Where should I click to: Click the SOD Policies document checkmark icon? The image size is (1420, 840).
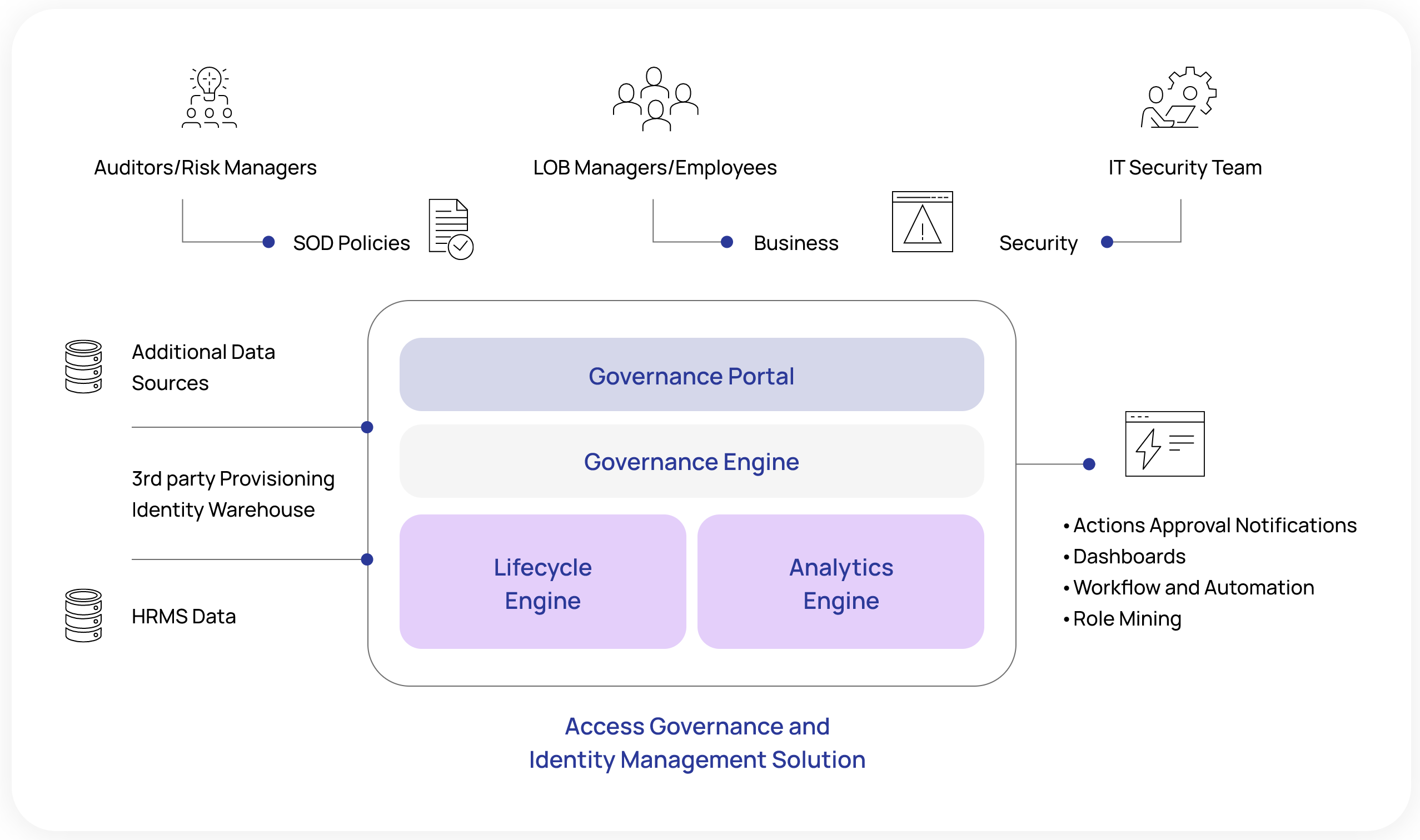[451, 229]
